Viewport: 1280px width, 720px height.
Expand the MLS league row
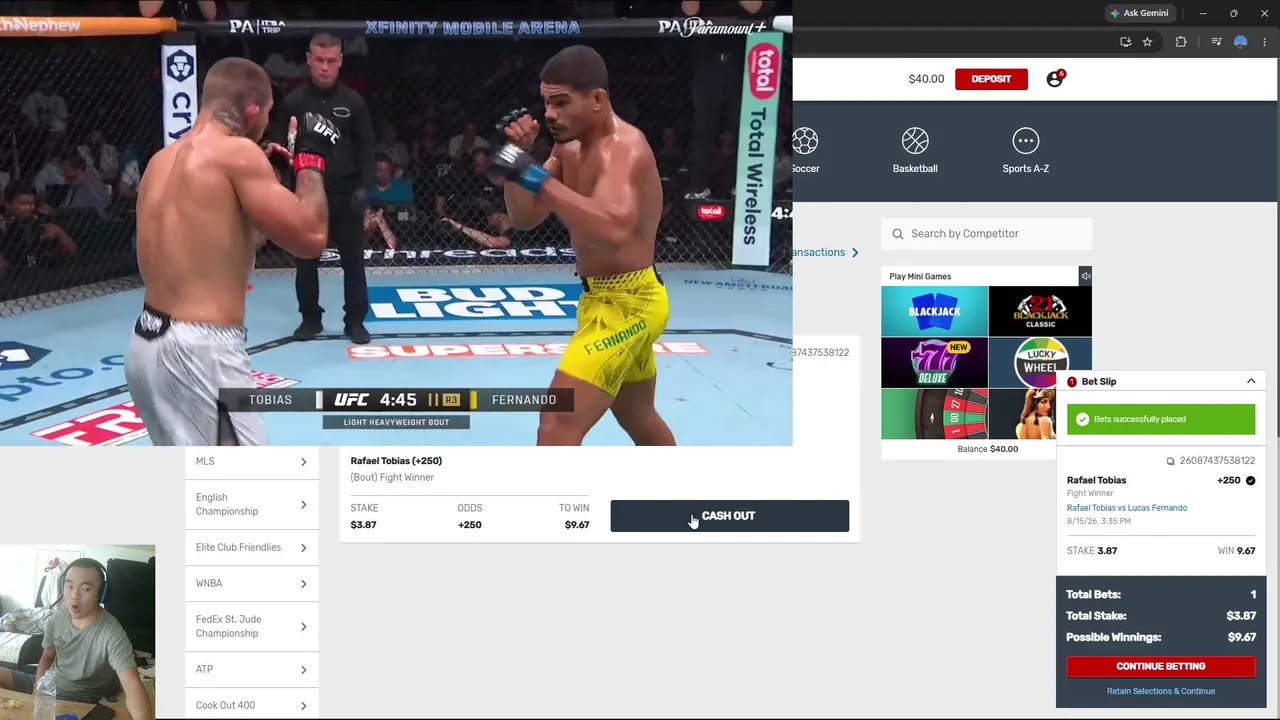251,461
